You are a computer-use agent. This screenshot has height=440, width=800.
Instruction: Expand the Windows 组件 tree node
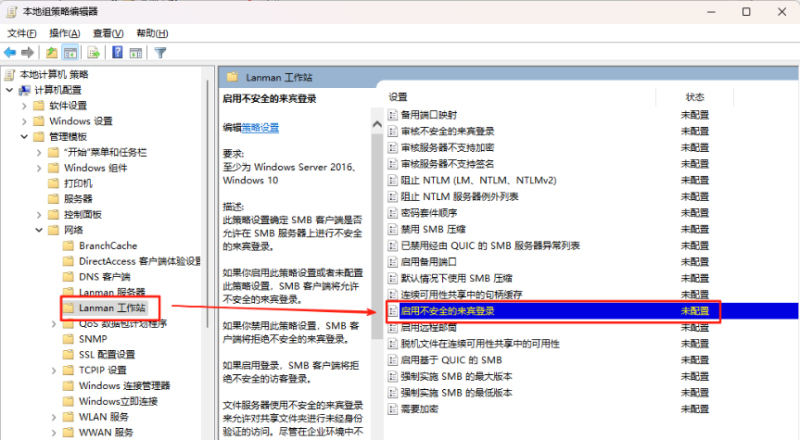point(39,168)
